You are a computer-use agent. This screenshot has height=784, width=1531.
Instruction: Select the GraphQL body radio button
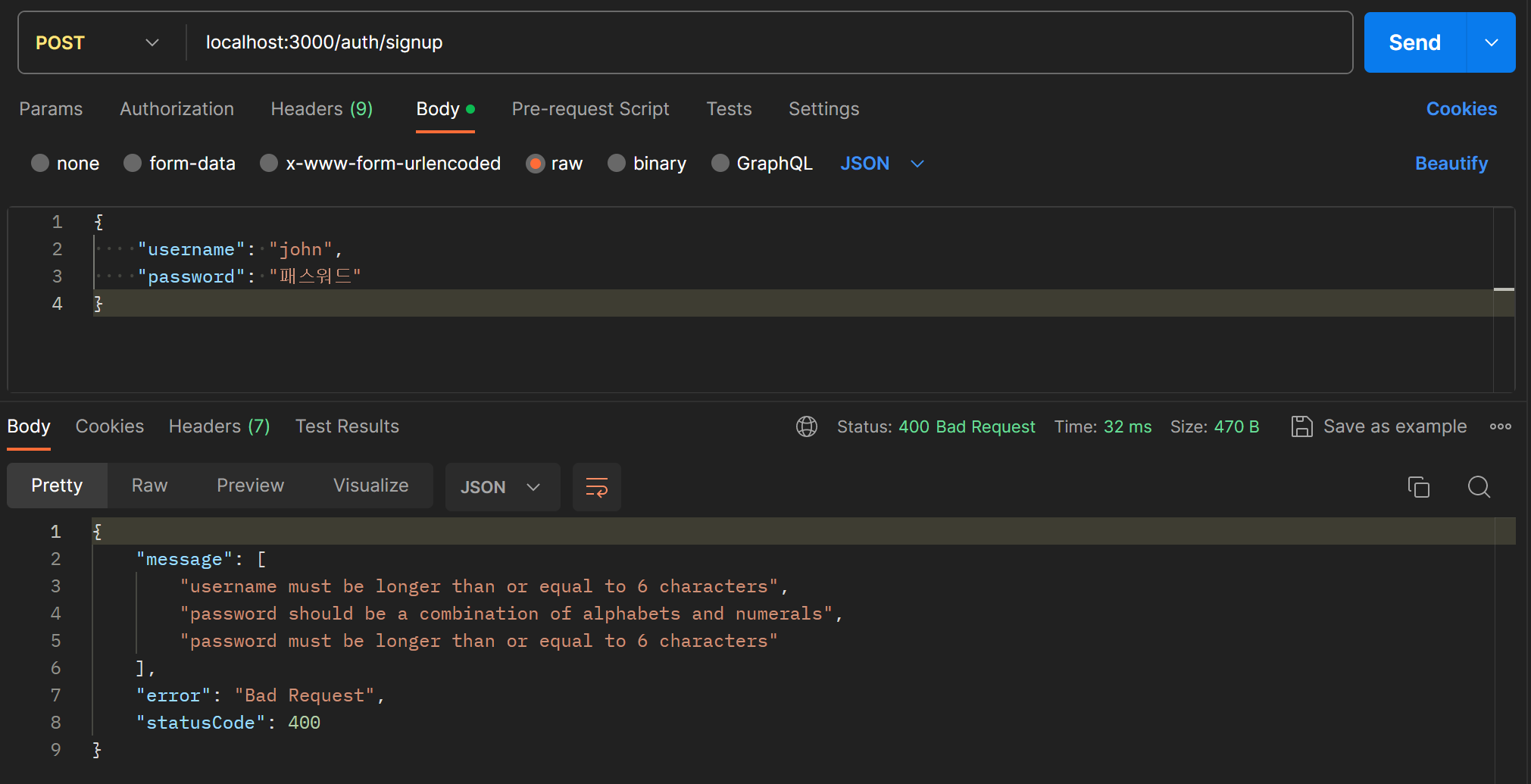coord(720,164)
